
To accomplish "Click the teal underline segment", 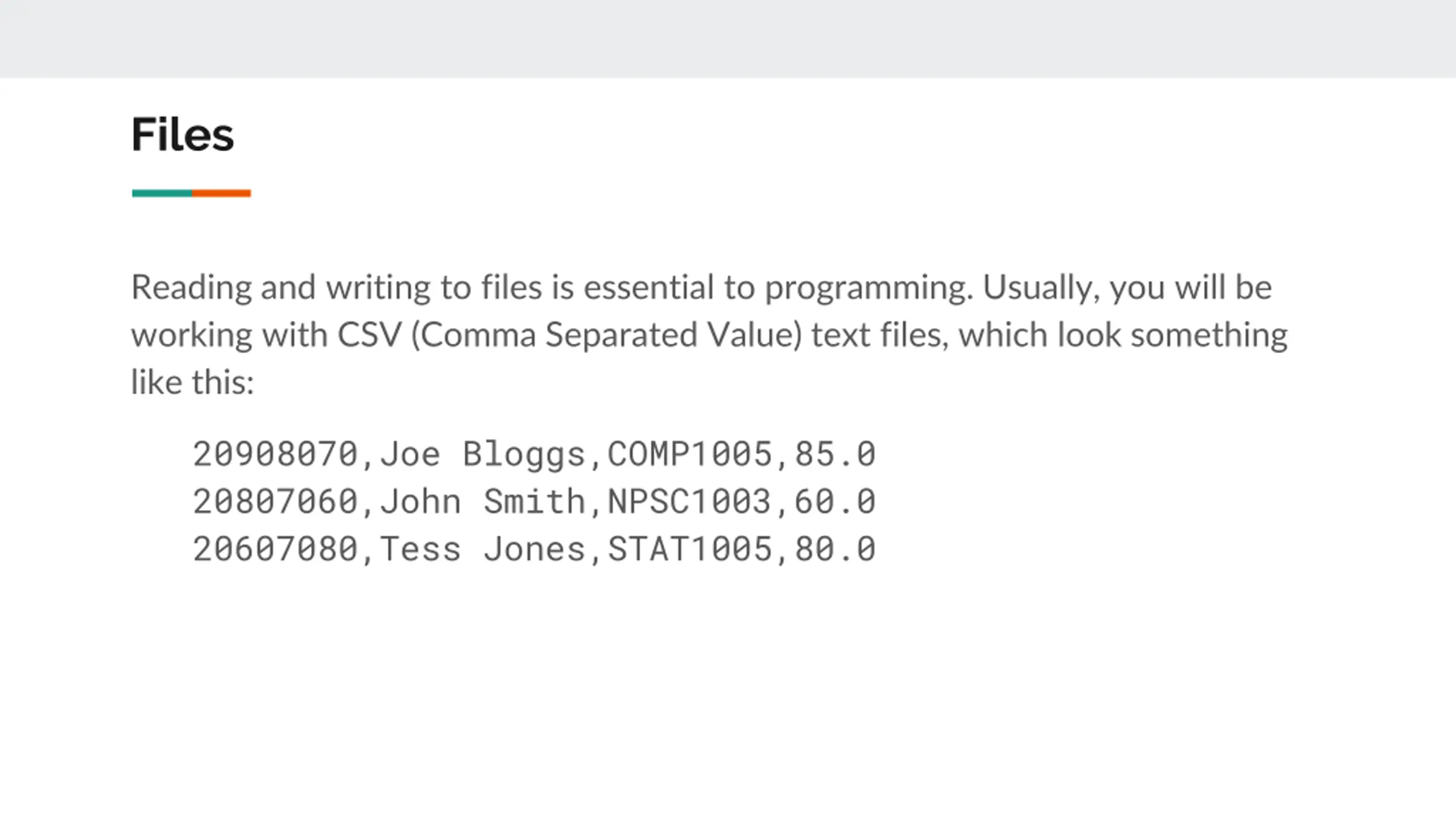I will (x=162, y=193).
